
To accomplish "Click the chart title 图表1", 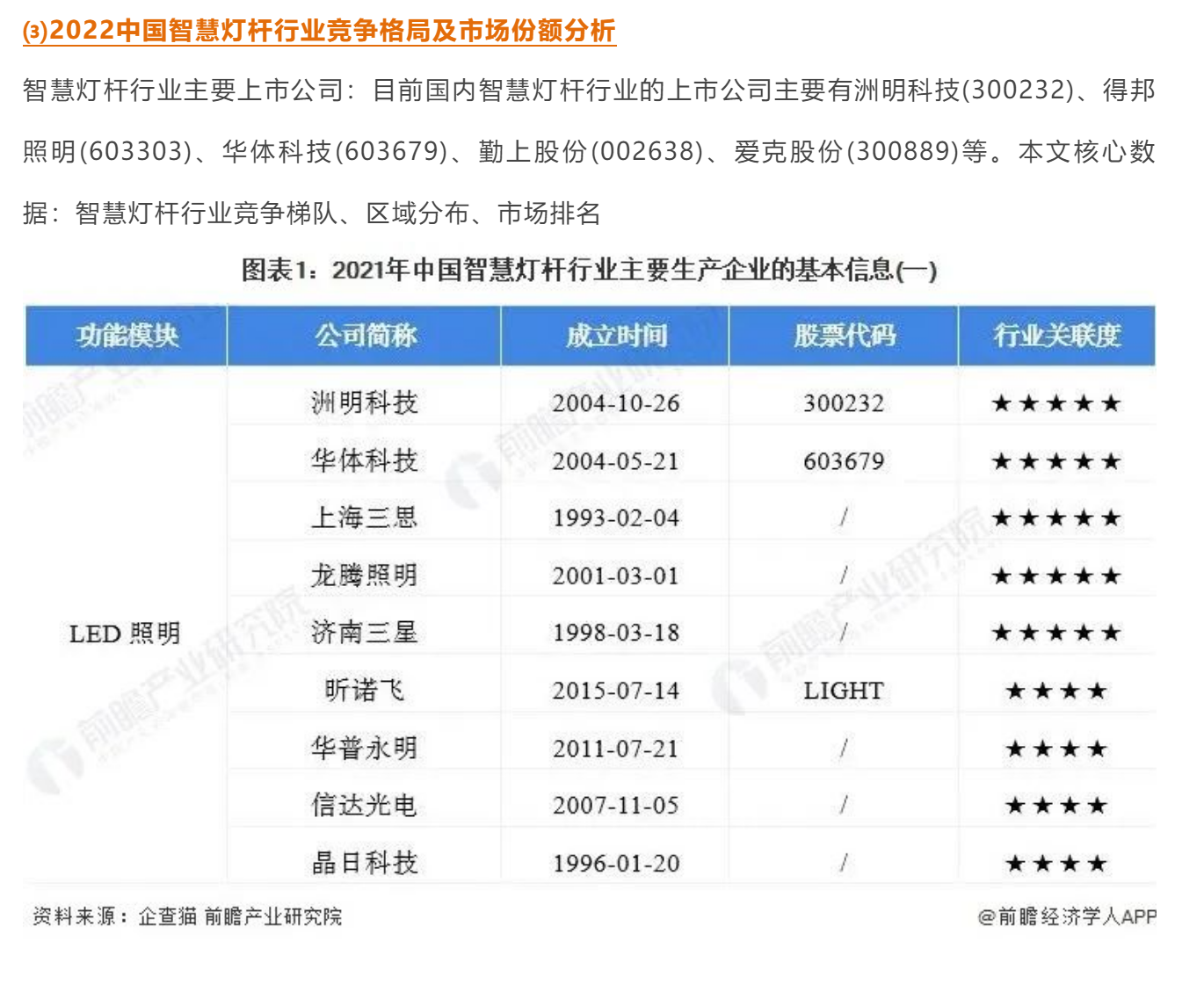I will click(x=590, y=270).
